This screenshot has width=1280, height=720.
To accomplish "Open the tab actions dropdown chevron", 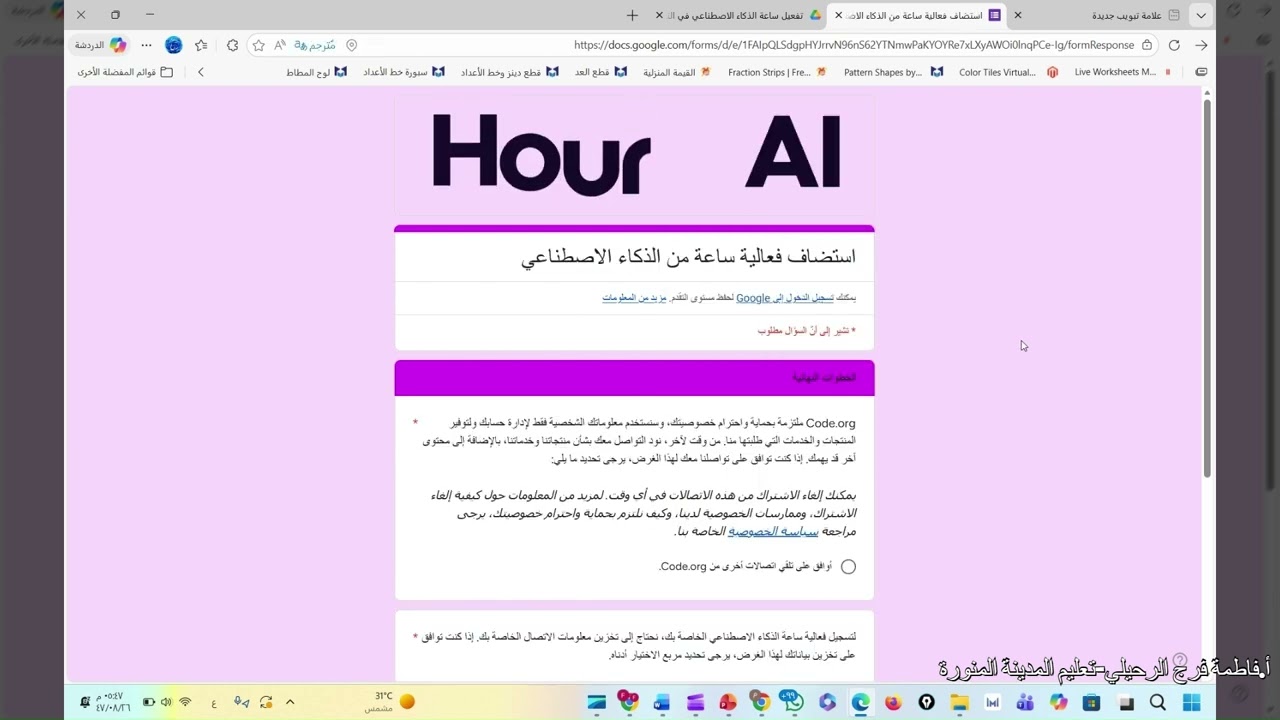I will (x=1201, y=15).
